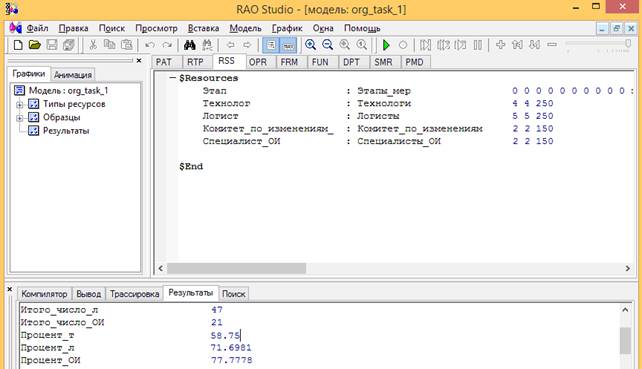Stop model execution circle button
This screenshot has width=642, height=369.
(x=403, y=45)
